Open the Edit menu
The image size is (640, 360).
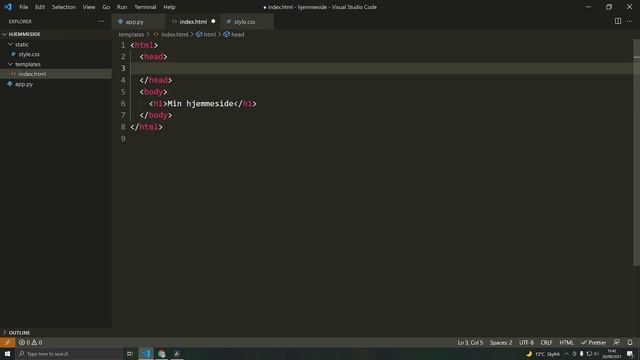click(x=40, y=7)
